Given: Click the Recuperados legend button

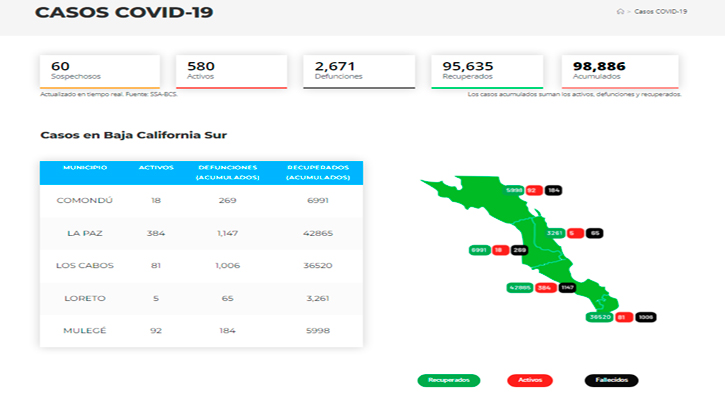Looking at the screenshot, I should 449,380.
